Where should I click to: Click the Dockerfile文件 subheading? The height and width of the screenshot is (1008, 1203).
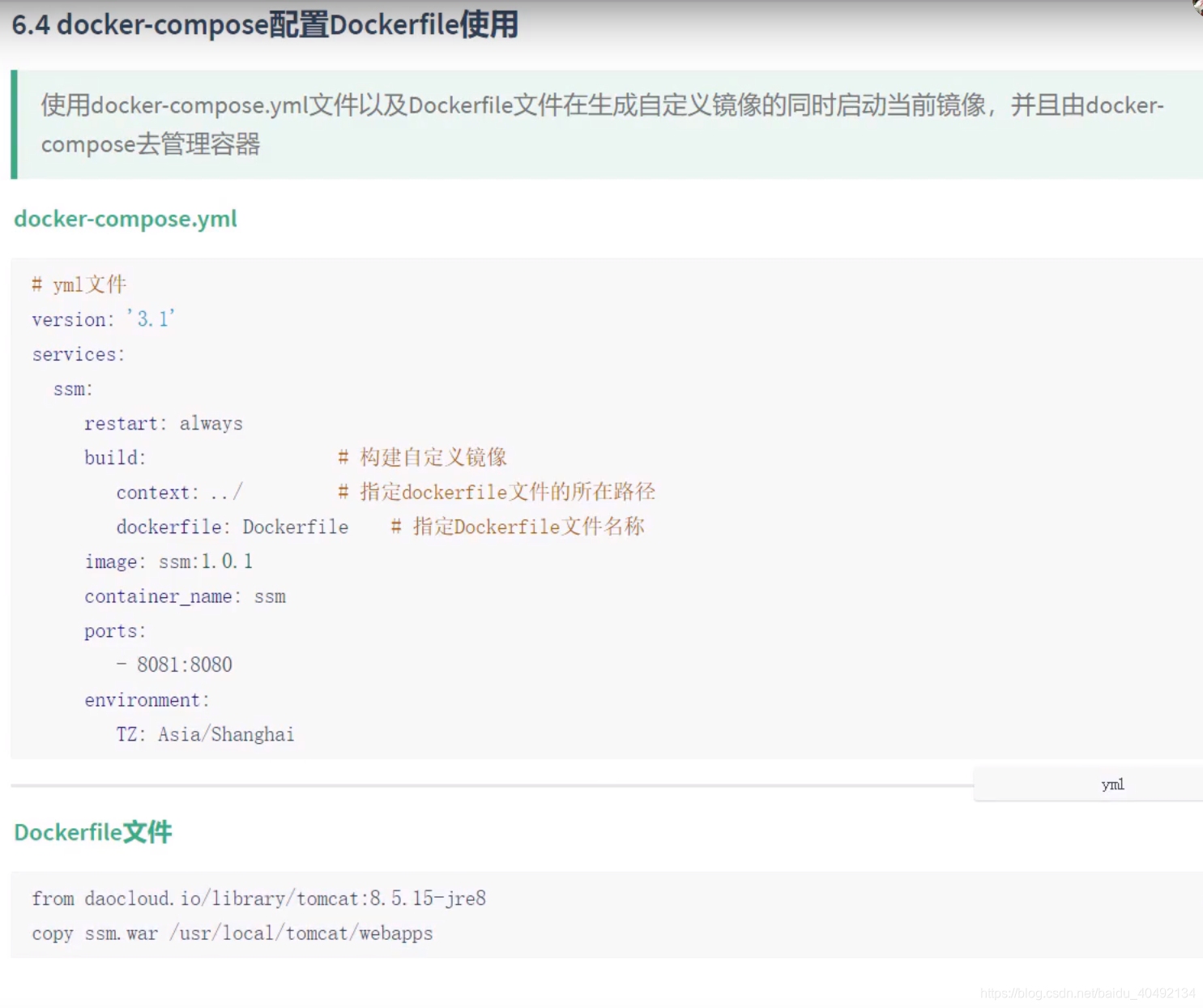click(x=93, y=832)
